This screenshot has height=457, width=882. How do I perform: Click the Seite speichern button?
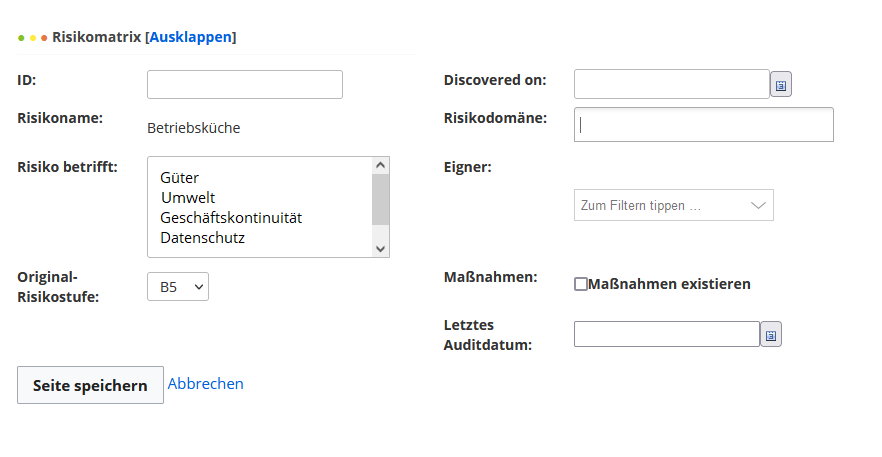90,385
